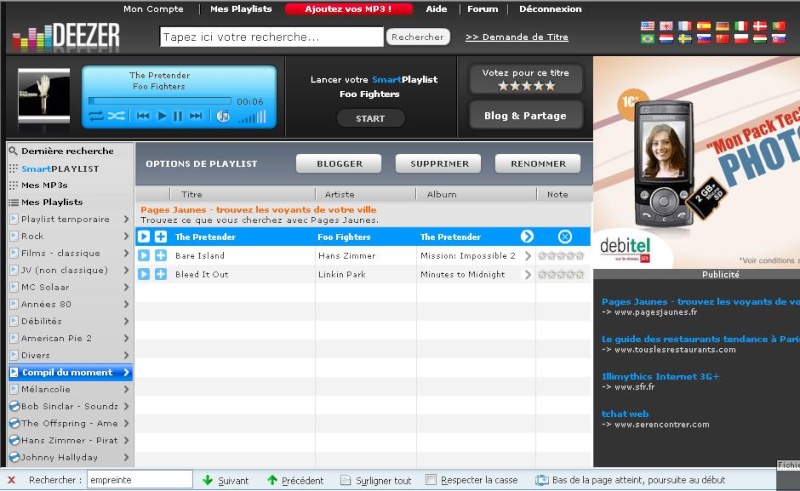
Task: Click the RENOMMER playlist button
Action: [538, 164]
